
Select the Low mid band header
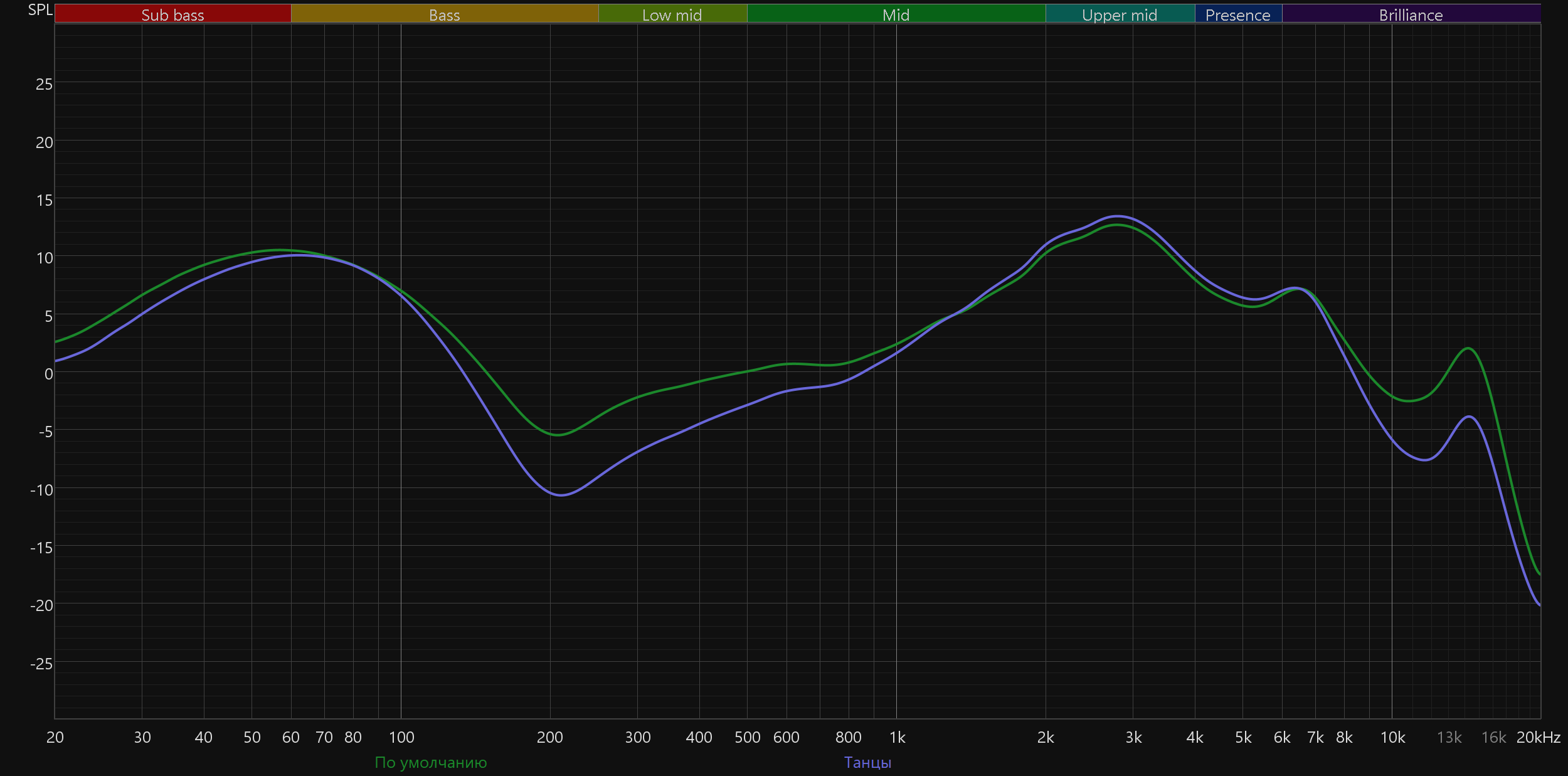coord(672,14)
